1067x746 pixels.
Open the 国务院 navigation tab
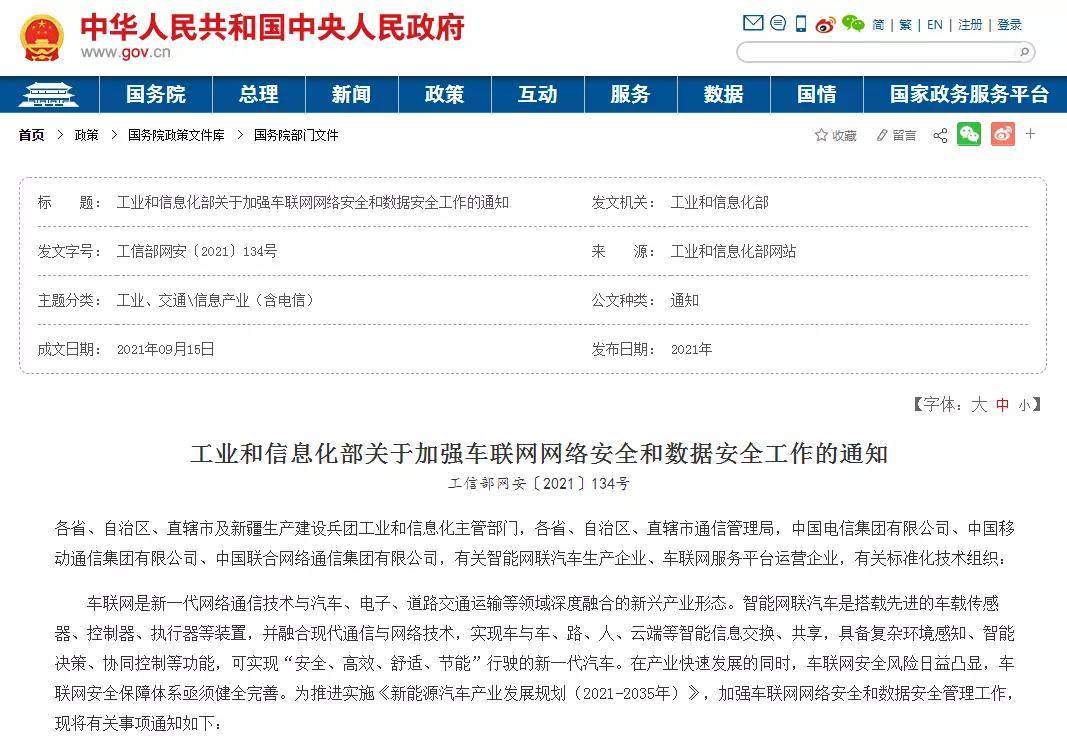pos(155,94)
